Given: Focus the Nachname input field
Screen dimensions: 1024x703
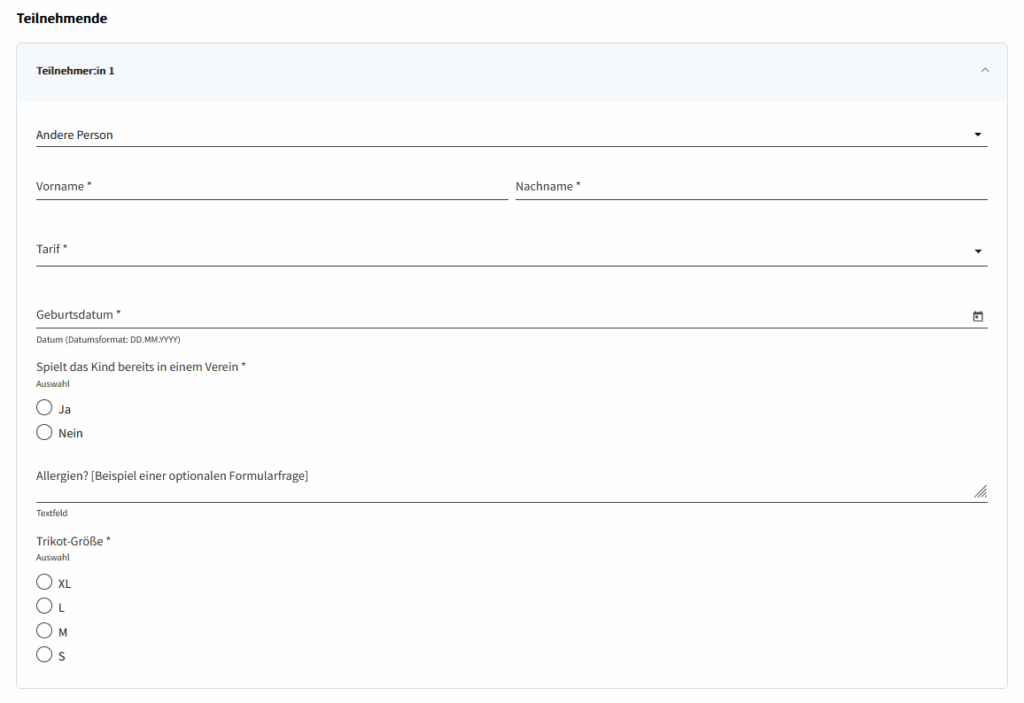Looking at the screenshot, I should pos(750,187).
